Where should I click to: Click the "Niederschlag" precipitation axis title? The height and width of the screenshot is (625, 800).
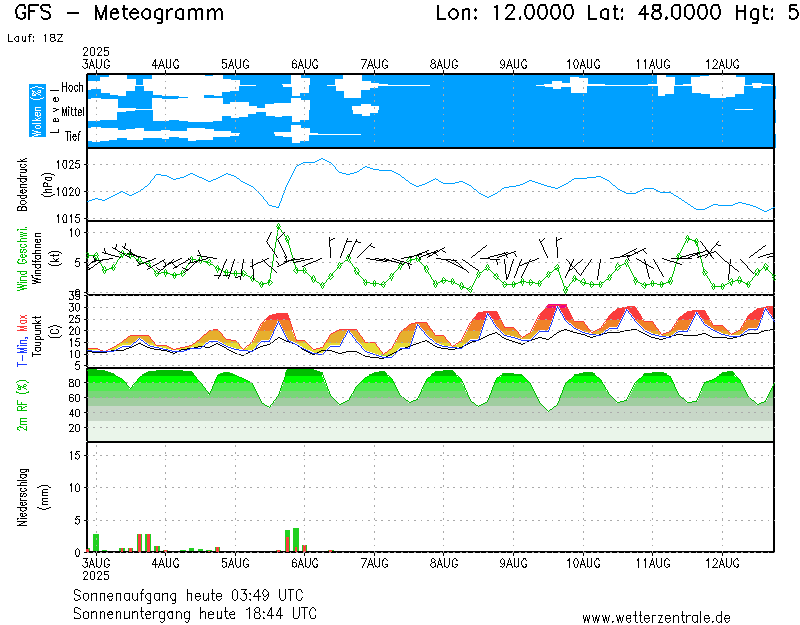coord(22,497)
